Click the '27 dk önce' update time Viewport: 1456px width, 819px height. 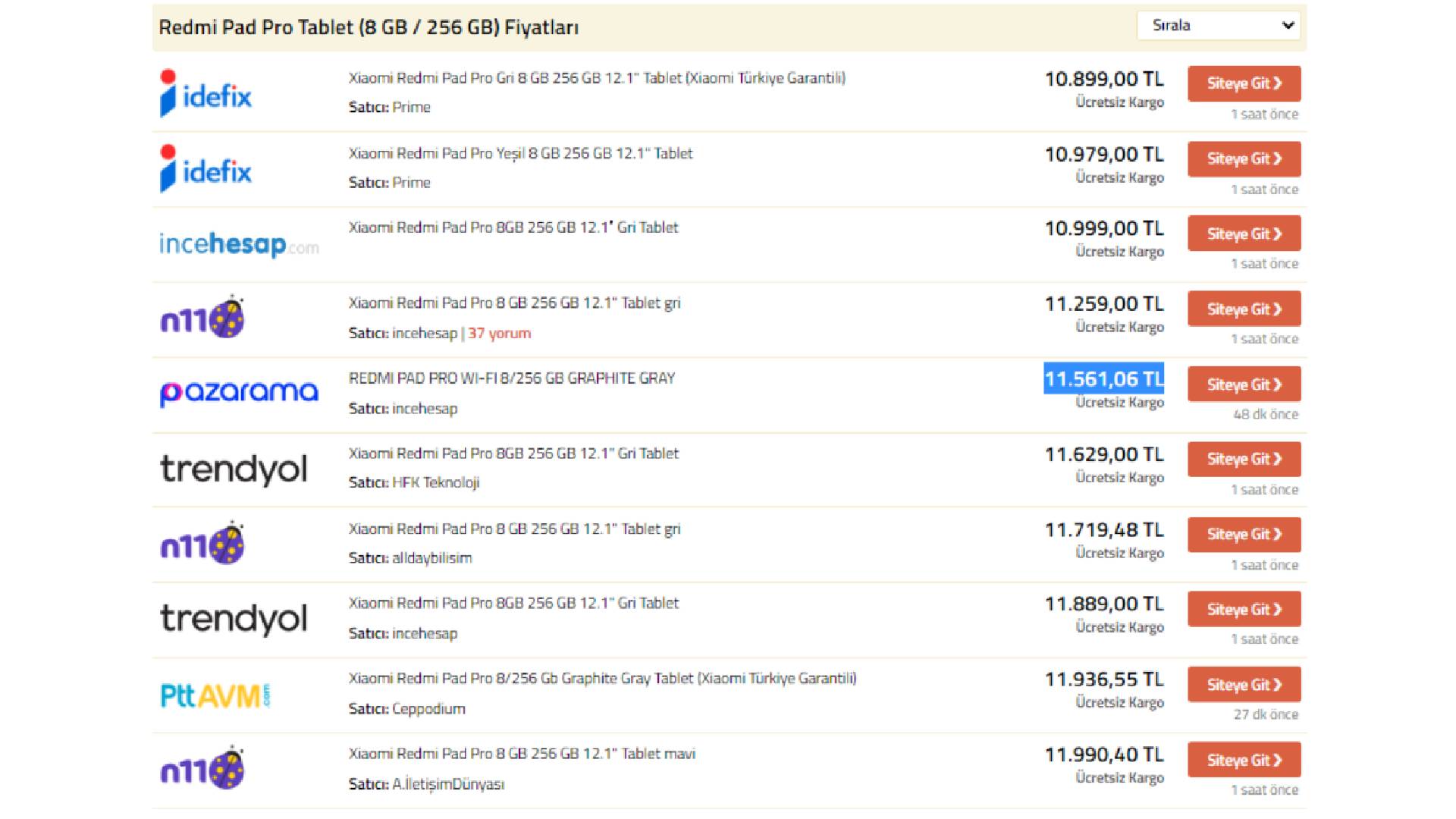(1266, 715)
